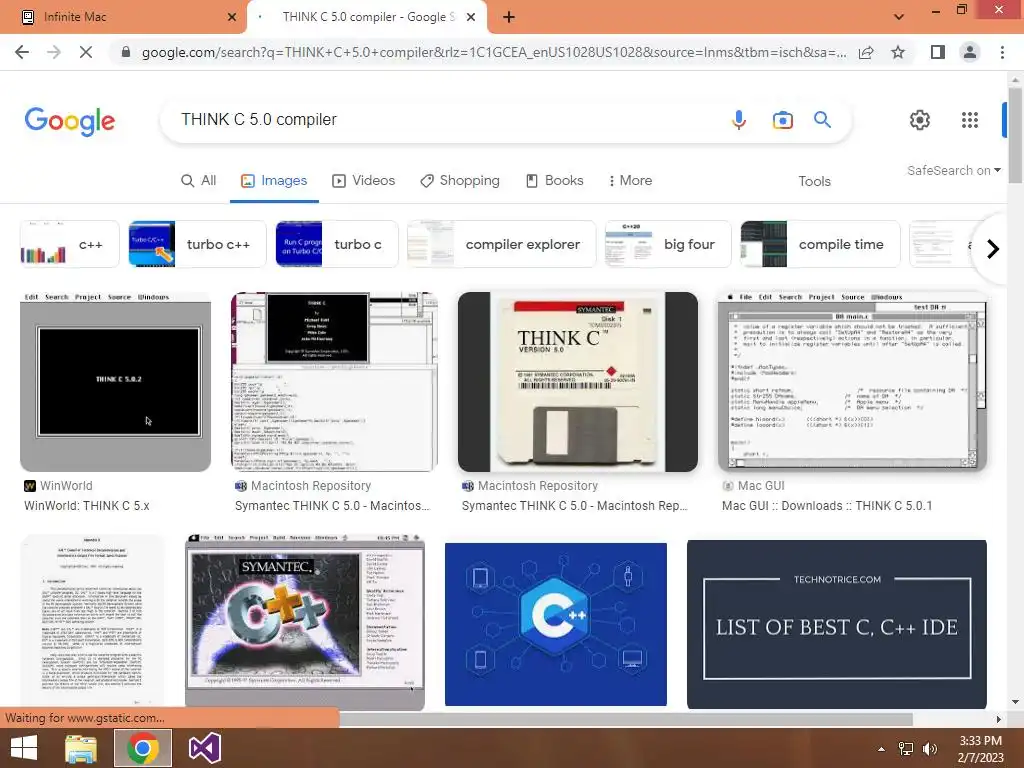Click the browser forward arrow
Screen dimensions: 1024x768
54,52
